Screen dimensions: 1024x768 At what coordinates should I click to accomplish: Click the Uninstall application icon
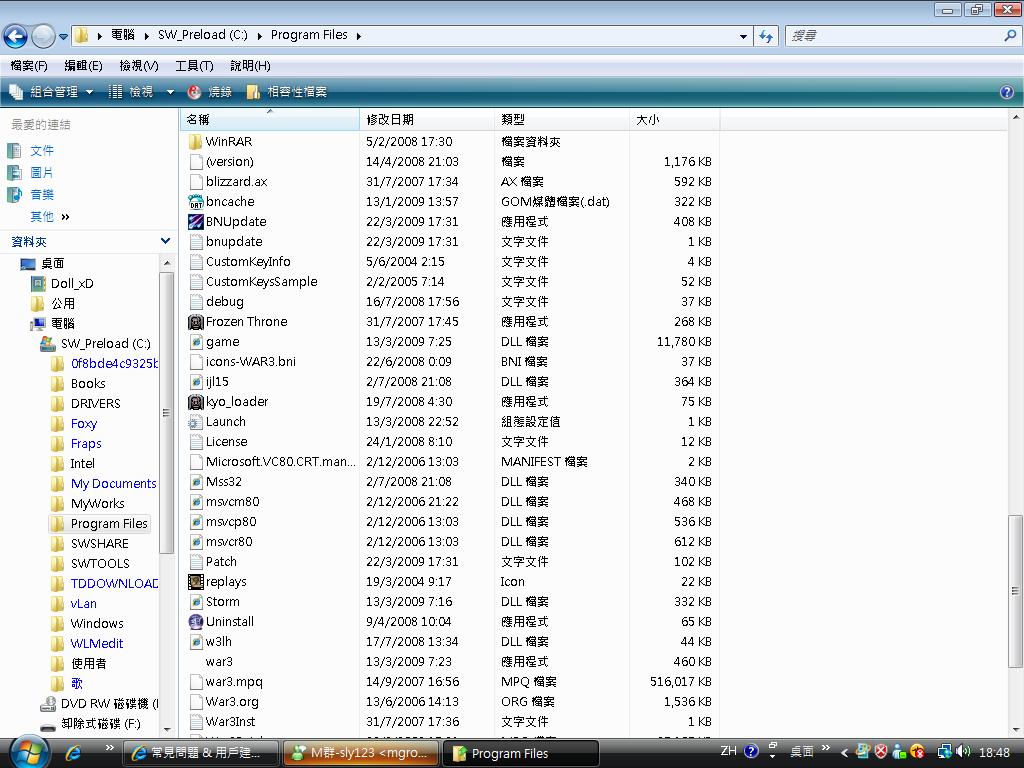pyautogui.click(x=196, y=622)
